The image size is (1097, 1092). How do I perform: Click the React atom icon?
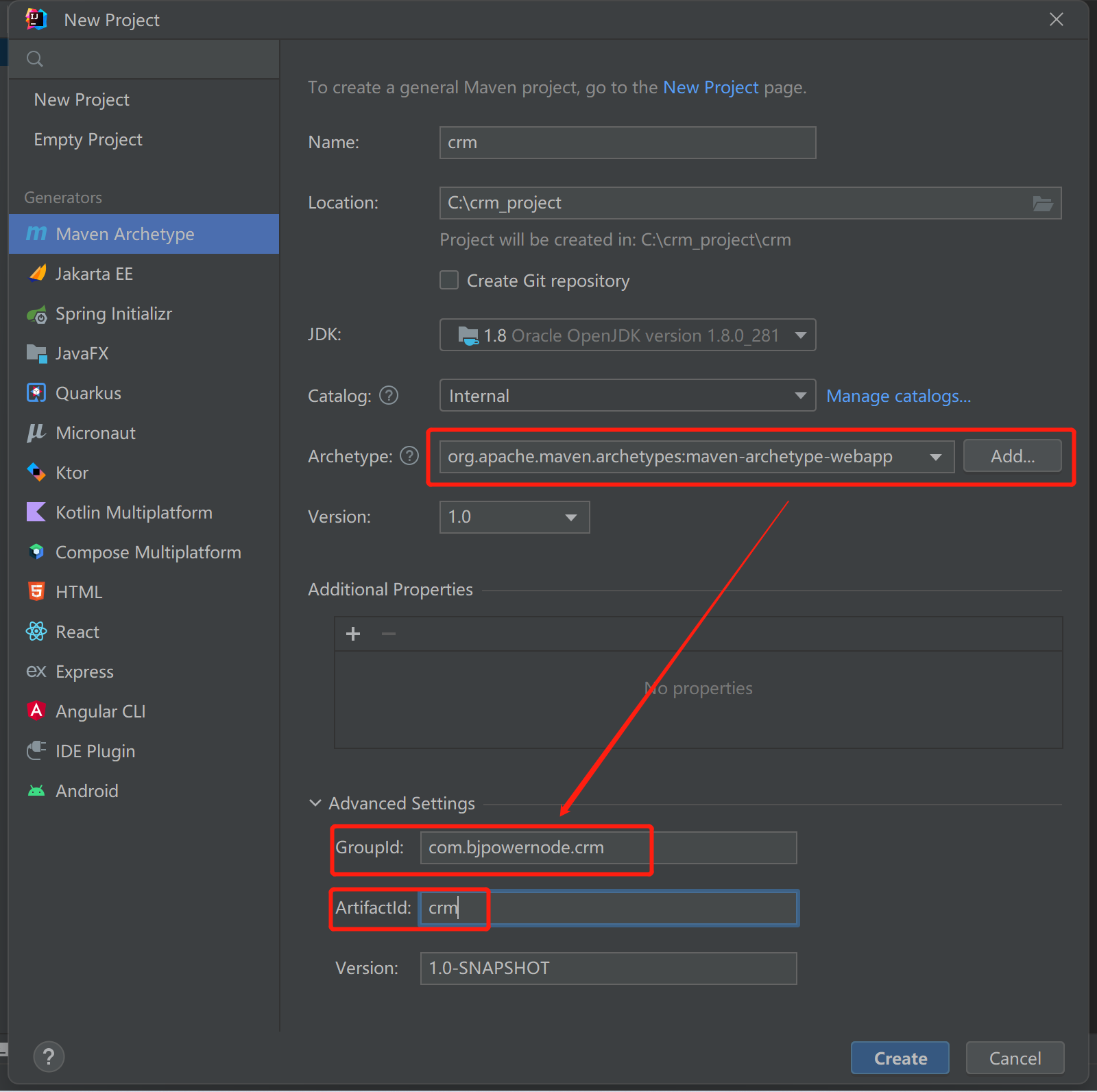[x=36, y=631]
